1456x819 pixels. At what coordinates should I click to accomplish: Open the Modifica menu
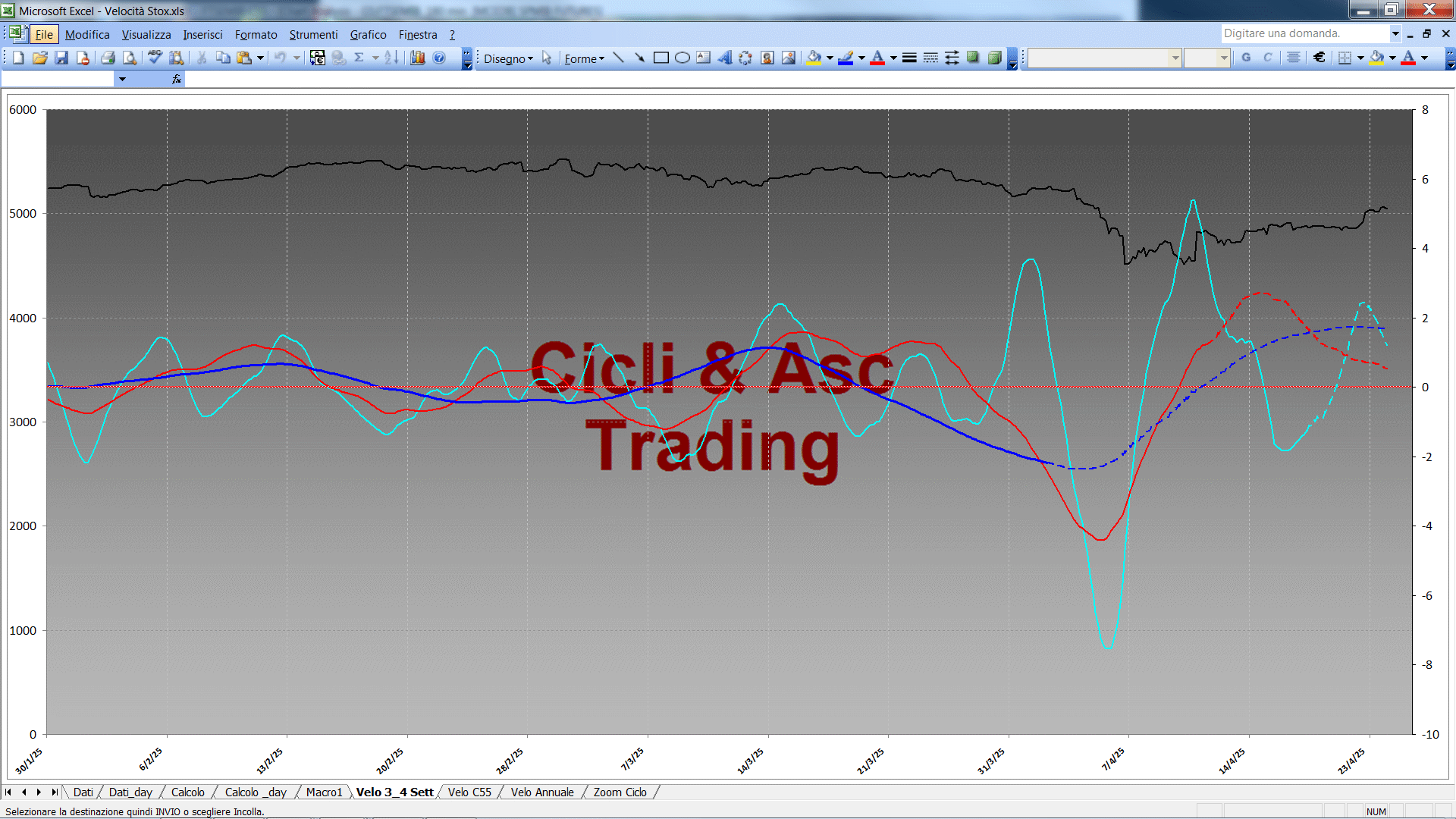click(x=87, y=34)
